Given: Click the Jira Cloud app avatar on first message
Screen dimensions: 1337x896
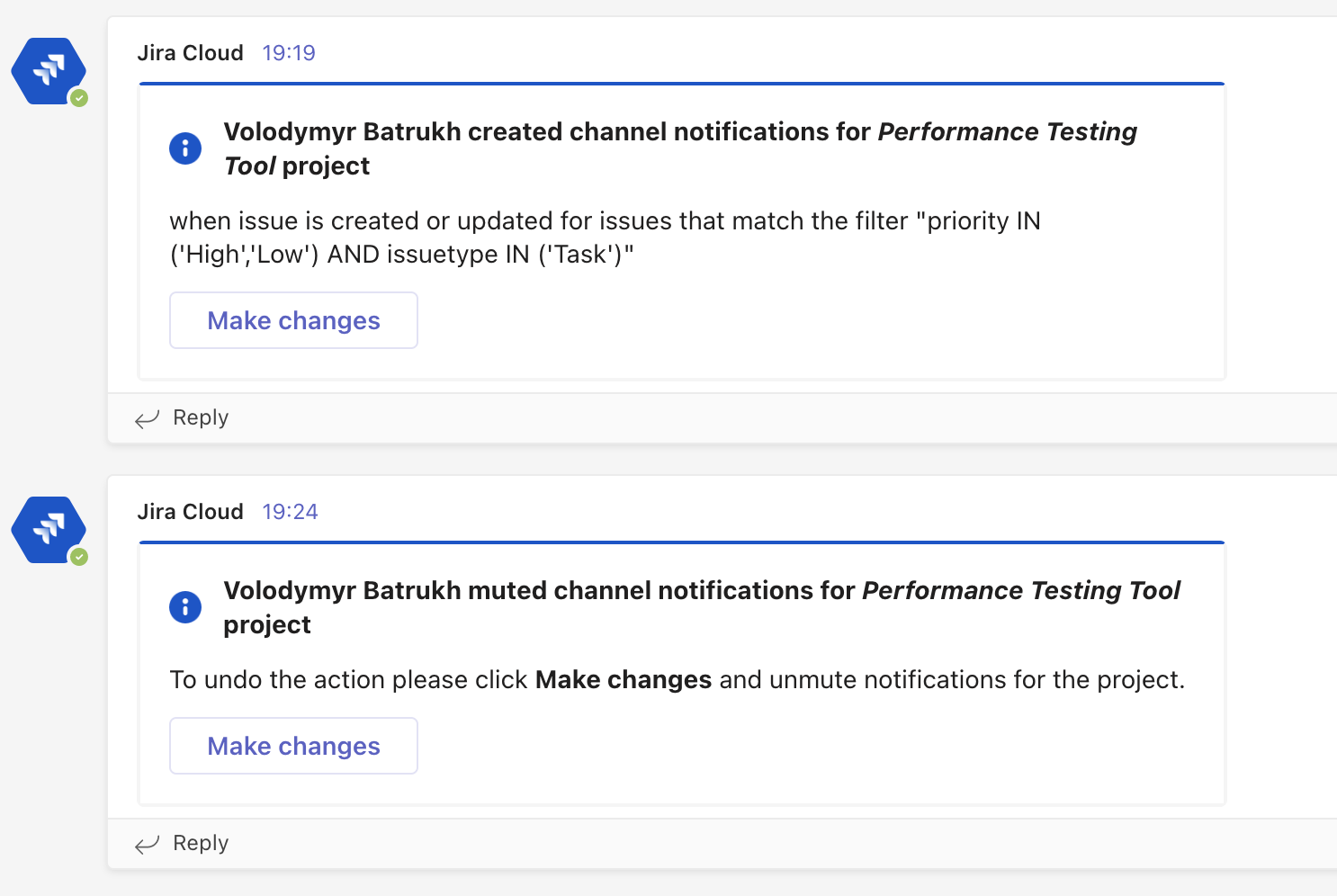Looking at the screenshot, I should point(48,71).
